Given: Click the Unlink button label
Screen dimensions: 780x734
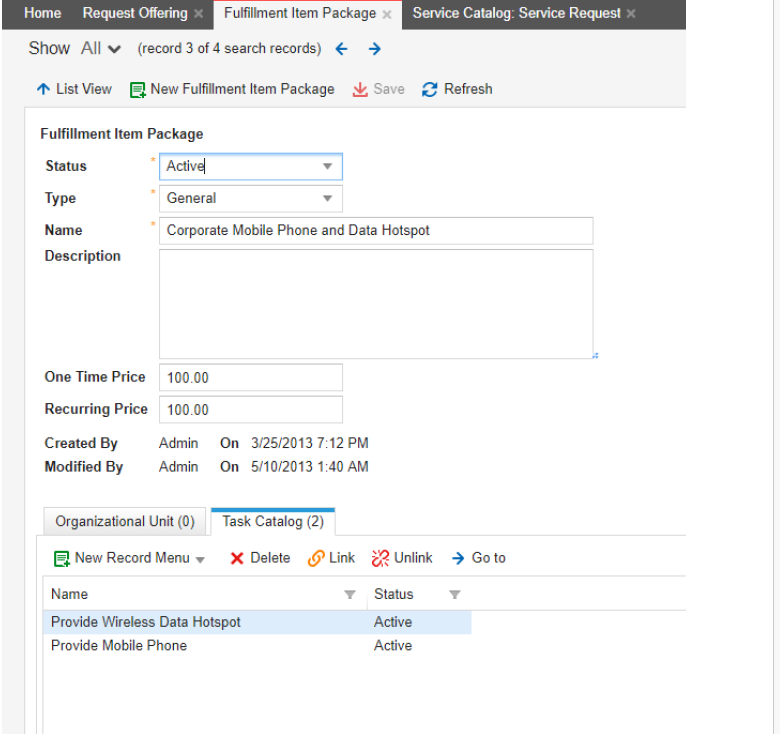Looking at the screenshot, I should click(x=413, y=558).
